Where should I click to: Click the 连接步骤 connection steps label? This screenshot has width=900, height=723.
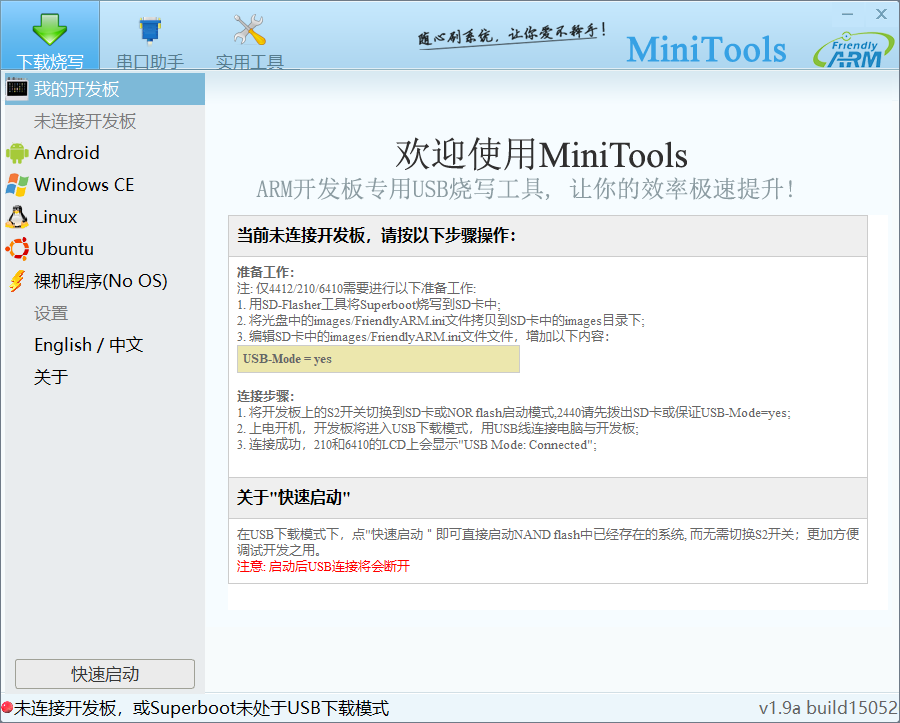pos(265,396)
